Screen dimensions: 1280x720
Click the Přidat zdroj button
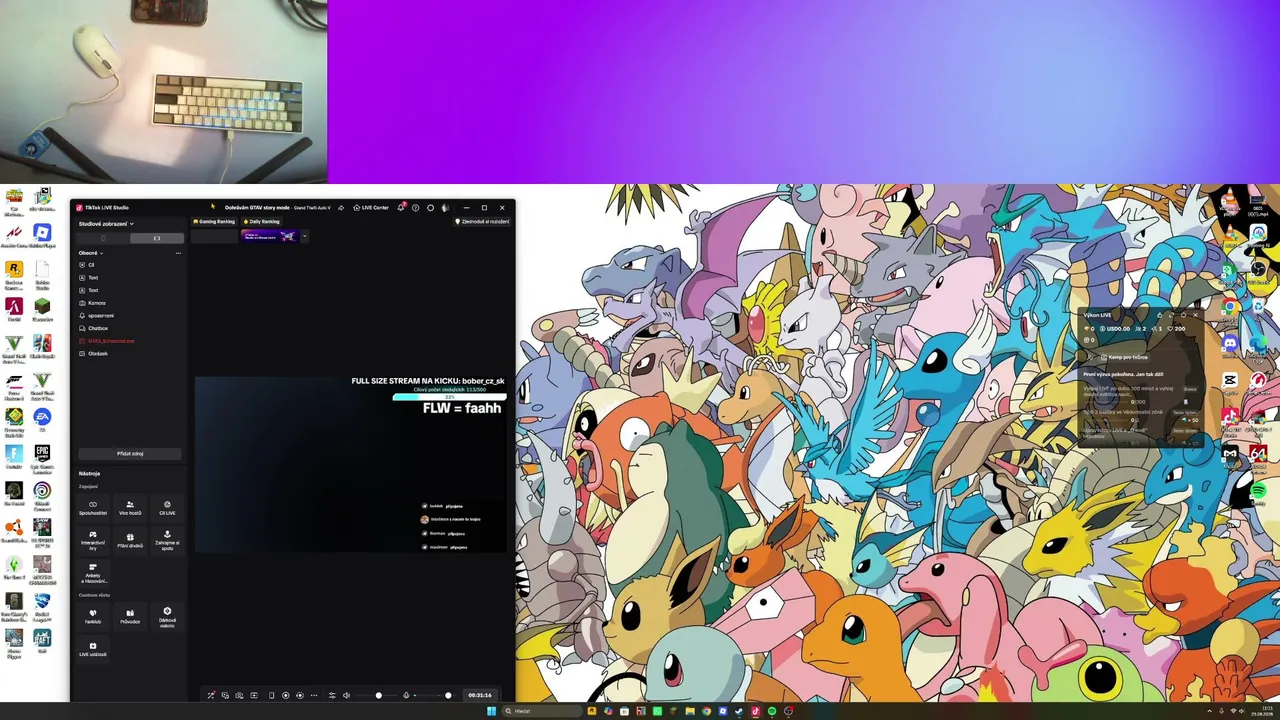point(130,453)
